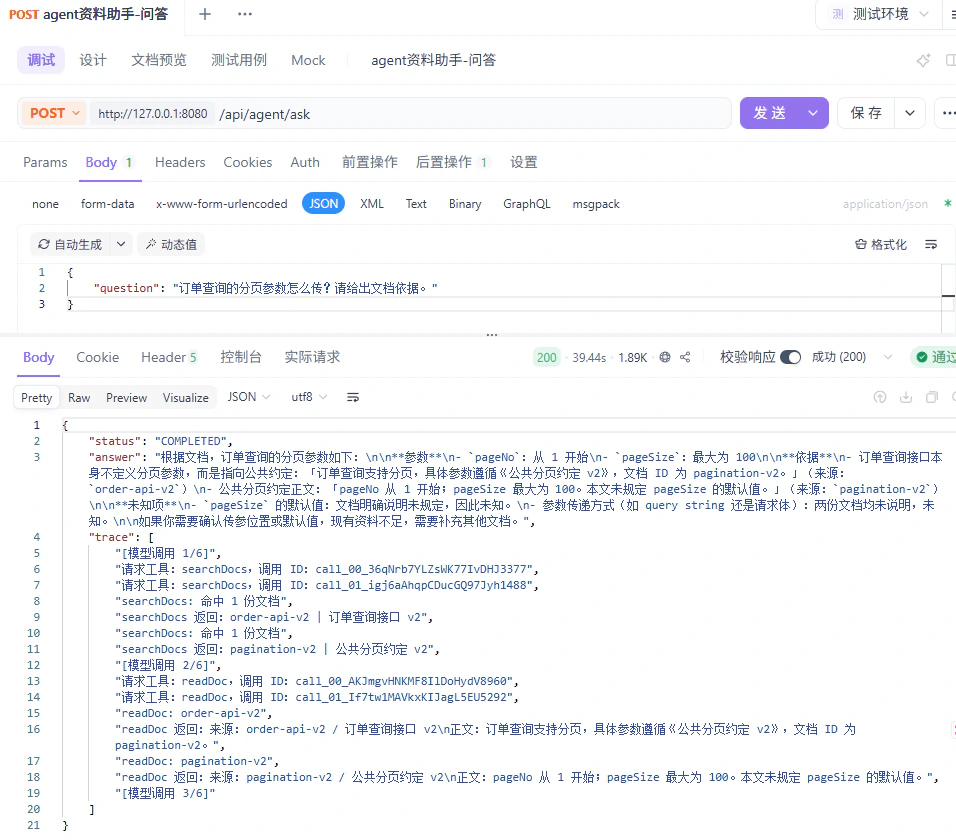This screenshot has width=956, height=840.
Task: Expand the 自动生成 dropdown arrow
Action: pyautogui.click(x=121, y=244)
